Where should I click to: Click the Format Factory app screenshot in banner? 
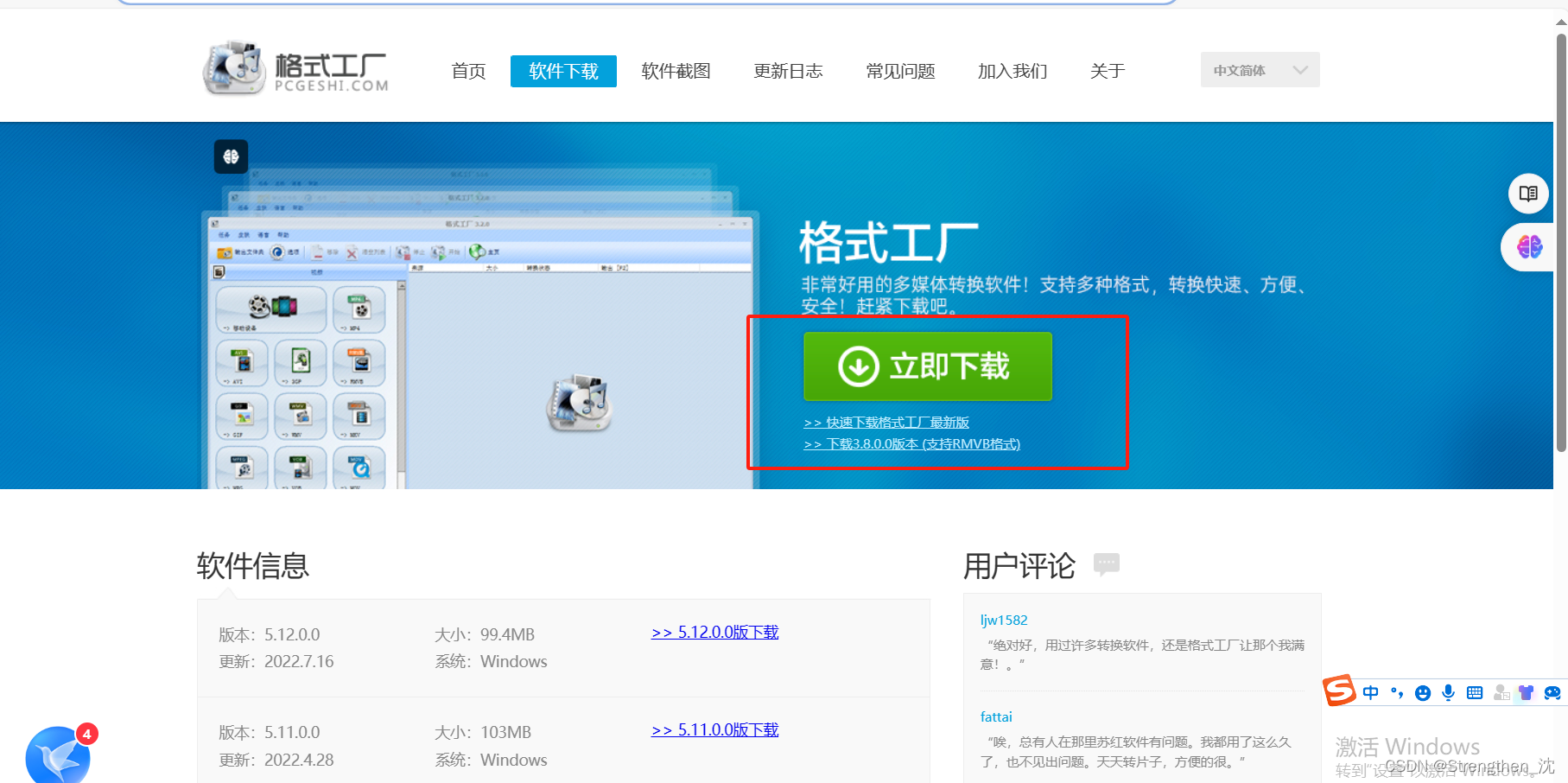click(480, 350)
